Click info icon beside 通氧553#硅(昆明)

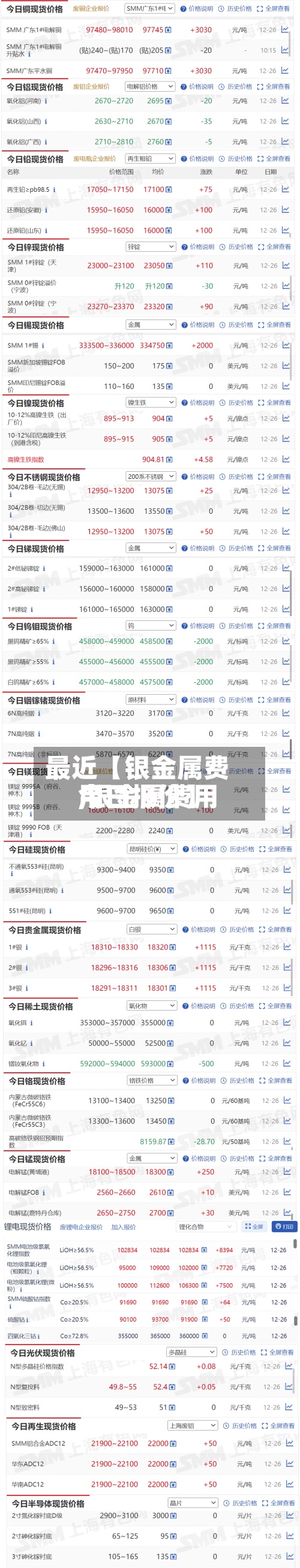[x=62, y=891]
